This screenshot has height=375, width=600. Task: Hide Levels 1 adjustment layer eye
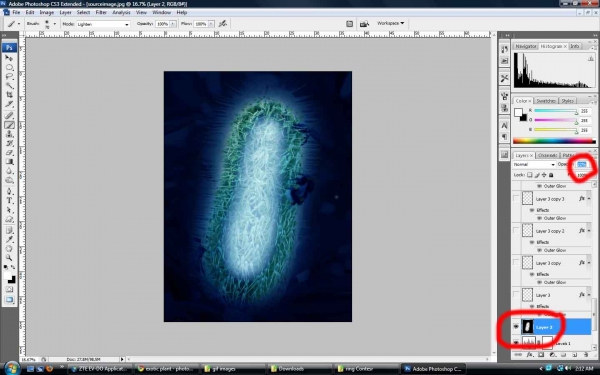[x=516, y=343]
